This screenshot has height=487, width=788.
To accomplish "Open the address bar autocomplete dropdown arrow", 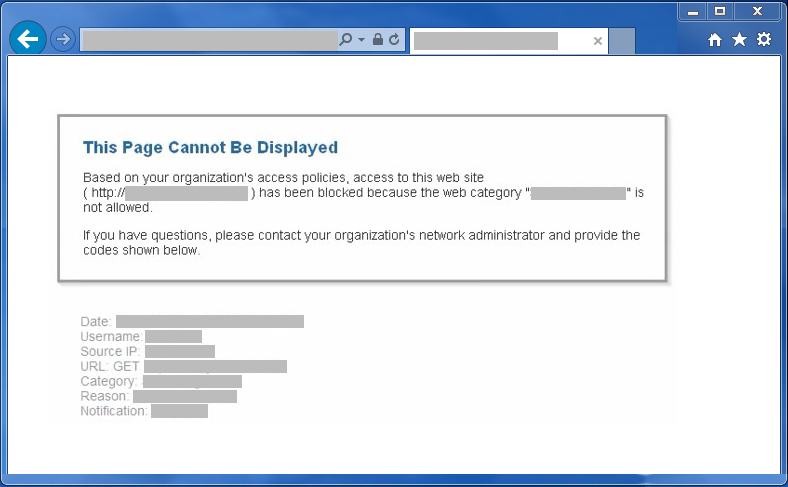I will pyautogui.click(x=361, y=40).
